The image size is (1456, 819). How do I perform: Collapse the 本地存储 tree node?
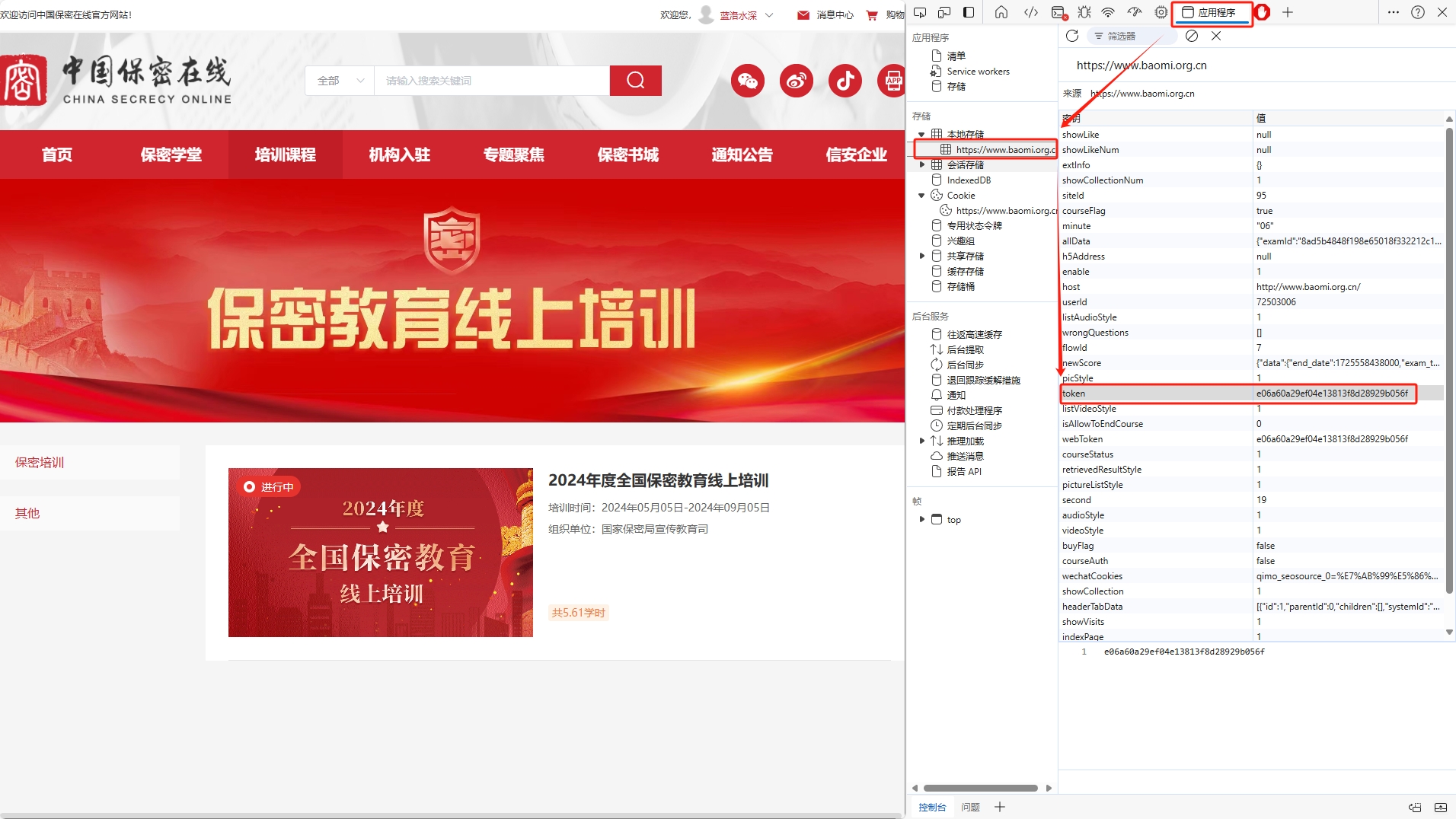[921, 135]
